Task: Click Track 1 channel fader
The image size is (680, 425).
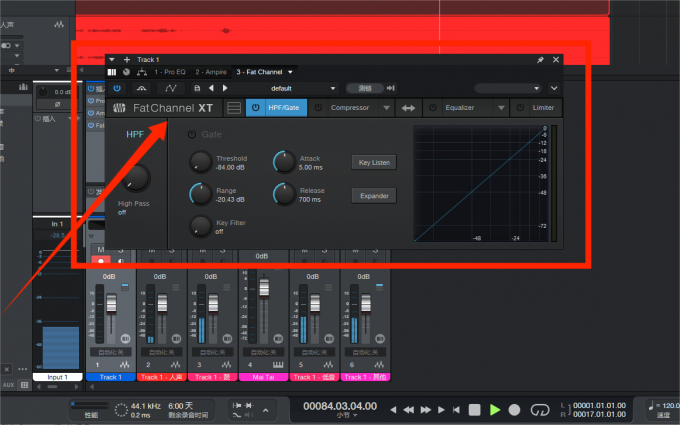Action: click(111, 303)
